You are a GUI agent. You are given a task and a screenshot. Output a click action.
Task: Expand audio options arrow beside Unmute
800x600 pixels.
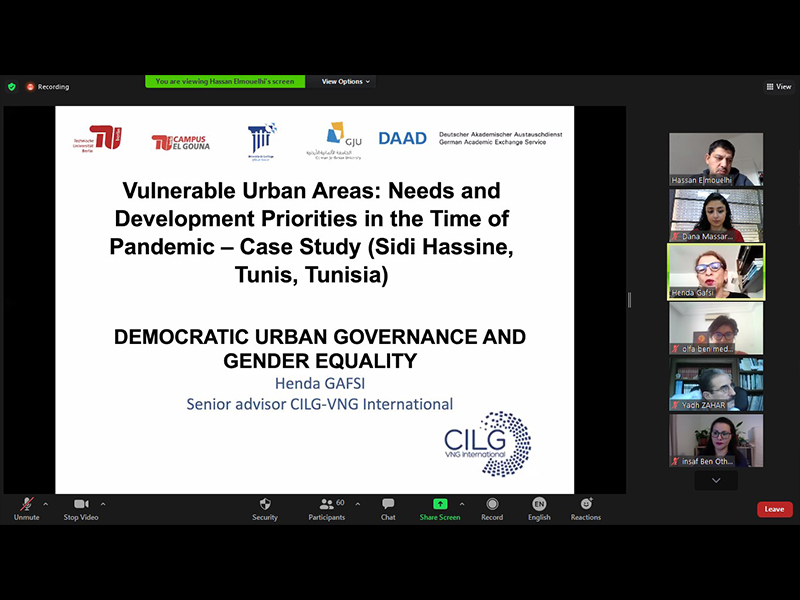(46, 504)
